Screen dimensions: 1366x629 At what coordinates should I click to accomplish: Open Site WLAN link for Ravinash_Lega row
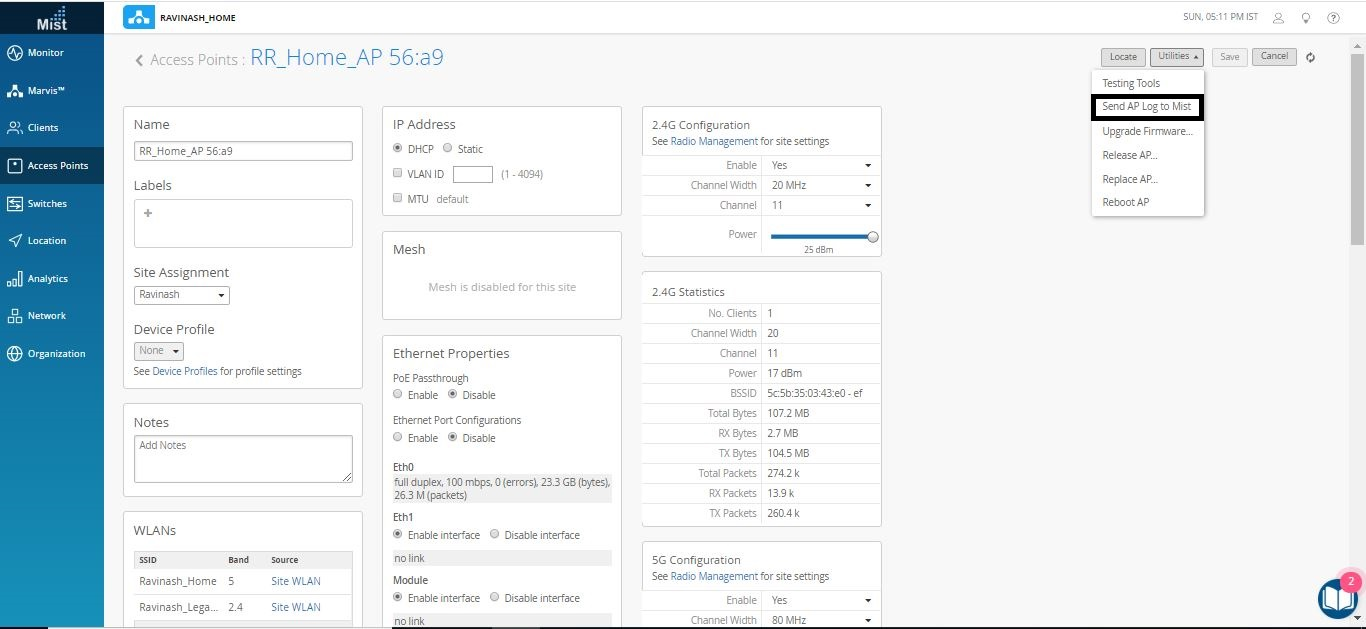[x=296, y=607]
